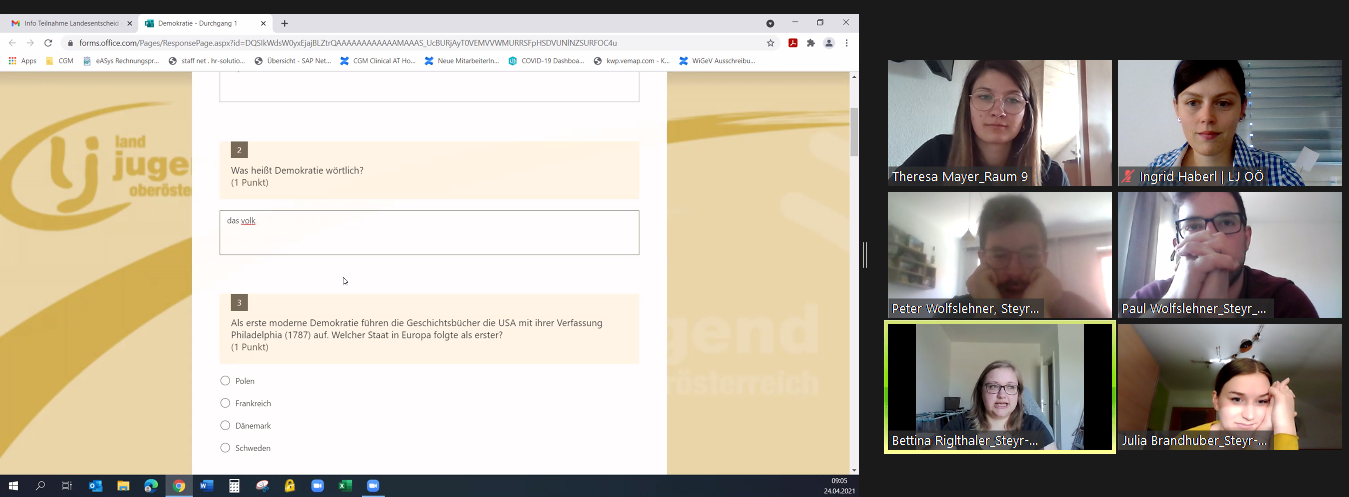Screen dimensions: 1349x497
Task: Open Calculator from the taskbar
Action: (x=235, y=486)
